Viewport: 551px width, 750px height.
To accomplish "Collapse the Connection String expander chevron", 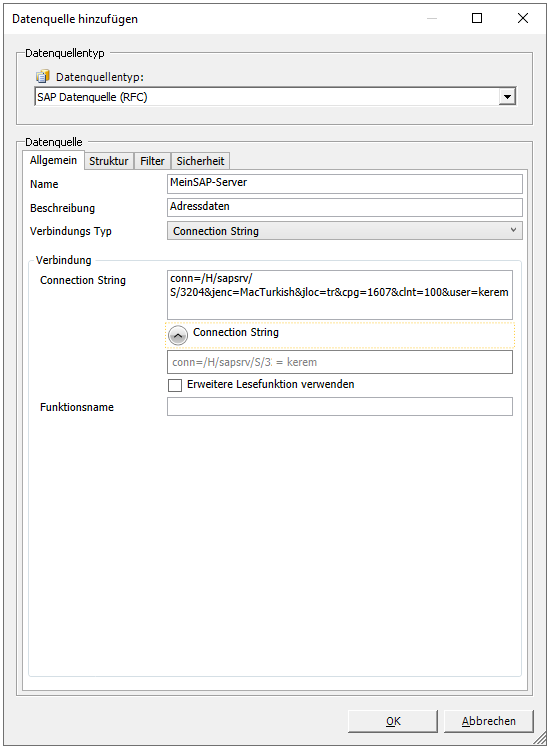I will click(177, 335).
